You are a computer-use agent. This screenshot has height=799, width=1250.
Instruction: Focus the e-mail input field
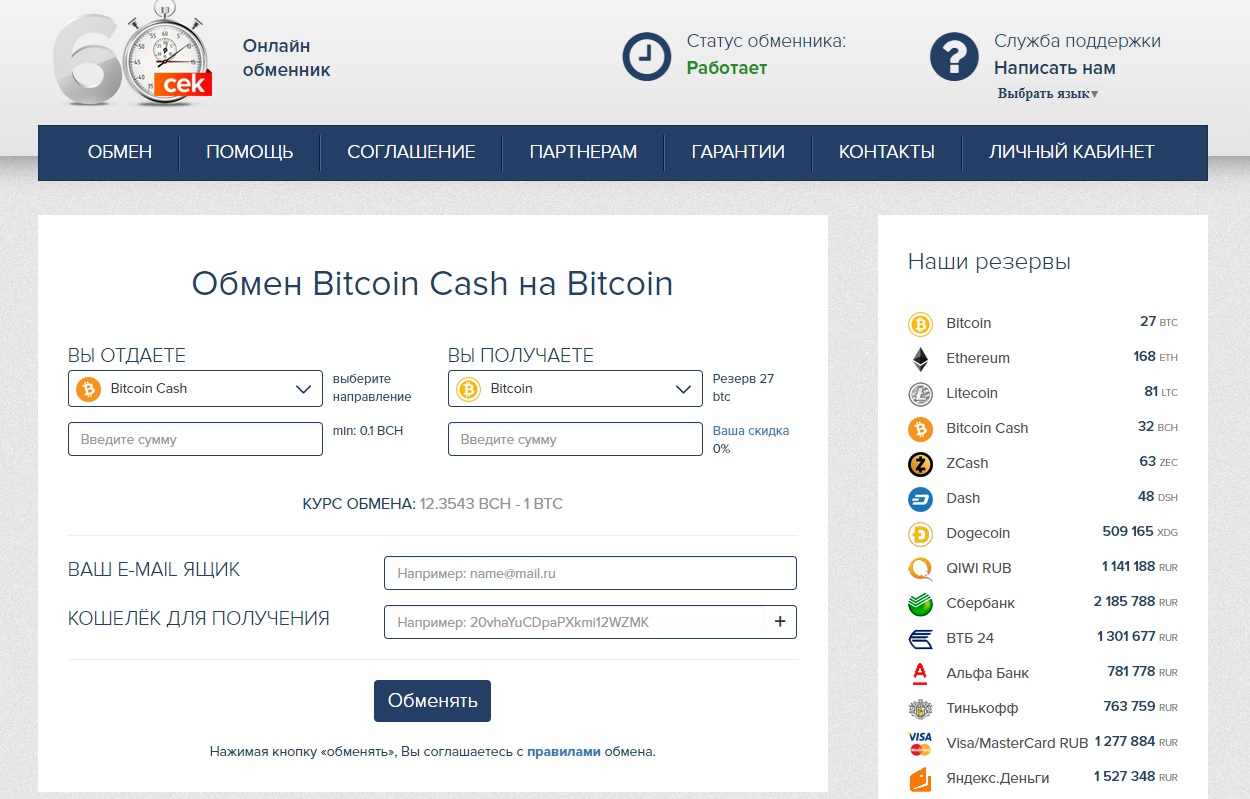pyautogui.click(x=590, y=573)
